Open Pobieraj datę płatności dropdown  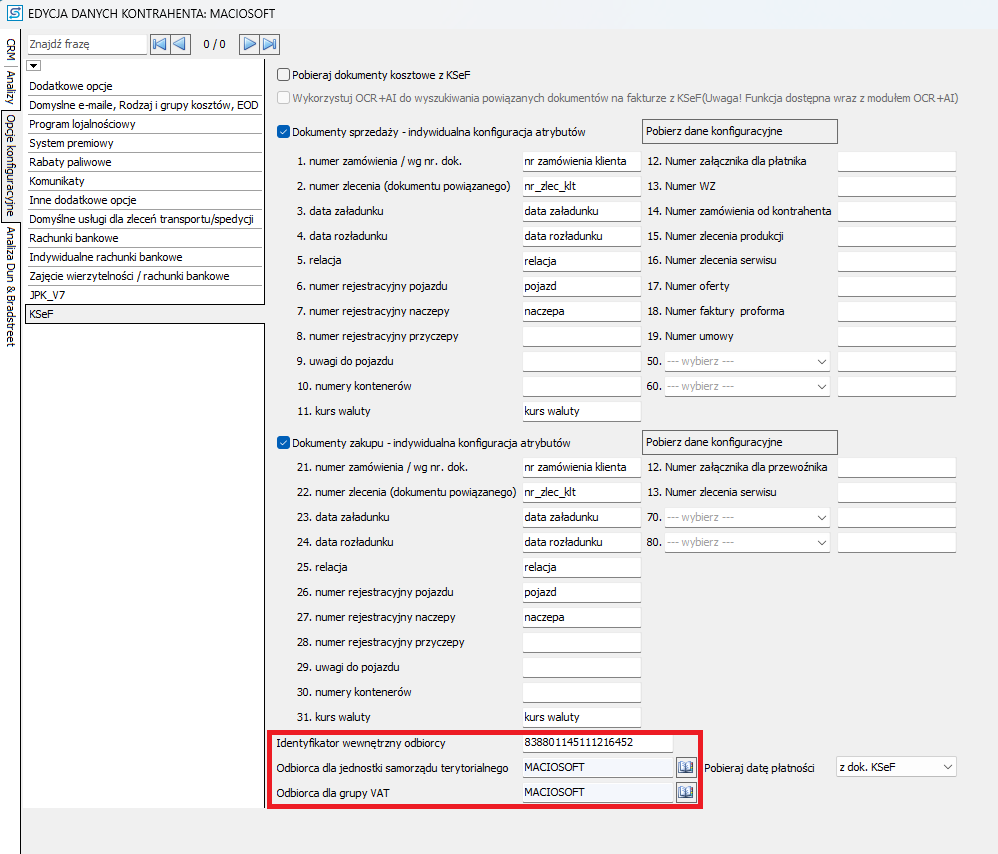896,767
